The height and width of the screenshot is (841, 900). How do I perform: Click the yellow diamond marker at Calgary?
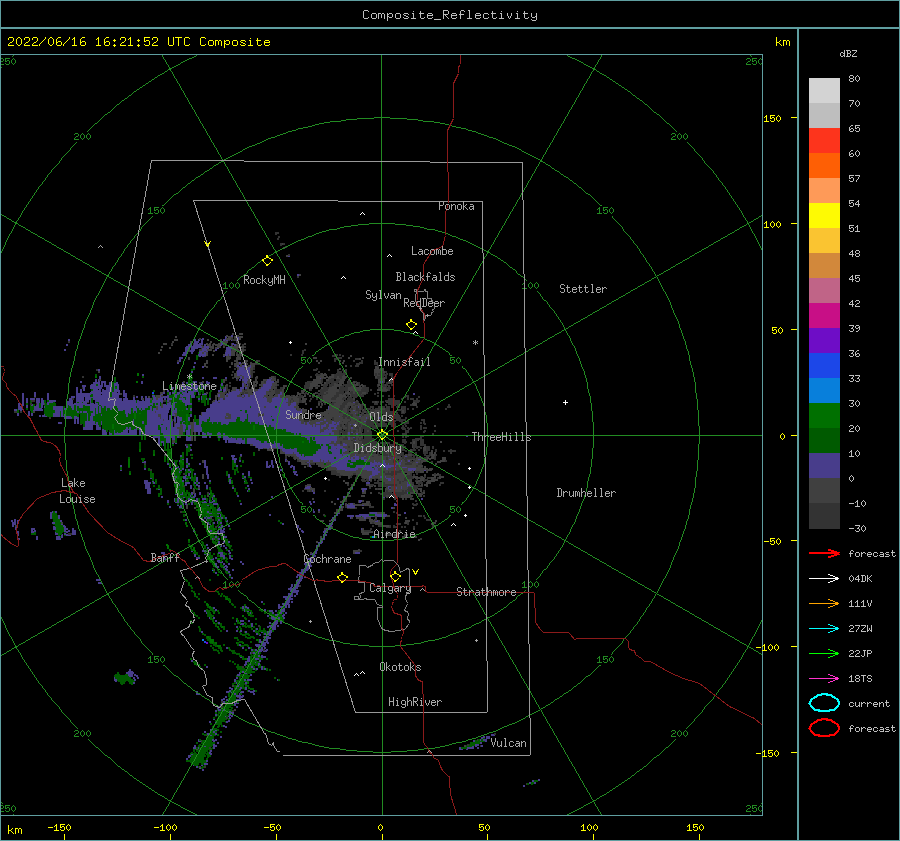(x=395, y=576)
